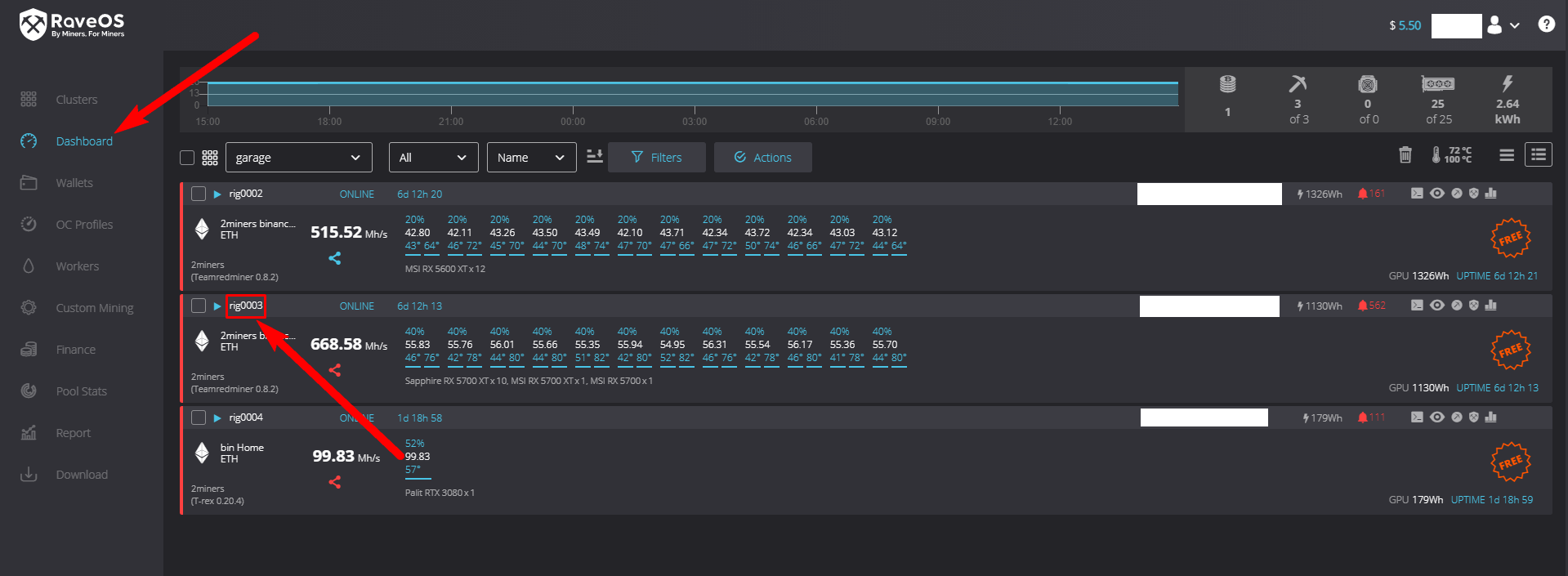Tick the rig0004 checkbox
This screenshot has width=1568, height=576.
198,417
